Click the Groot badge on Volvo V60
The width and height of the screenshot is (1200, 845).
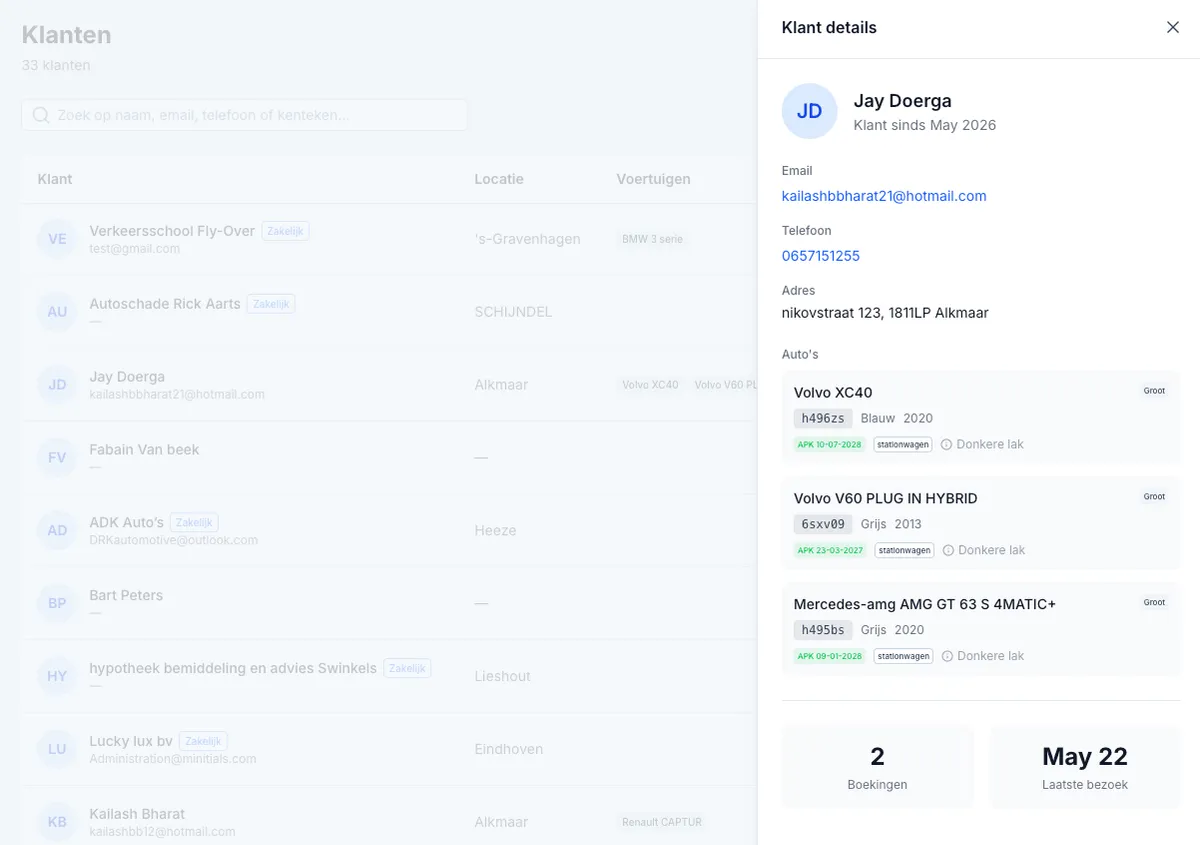[x=1155, y=497]
